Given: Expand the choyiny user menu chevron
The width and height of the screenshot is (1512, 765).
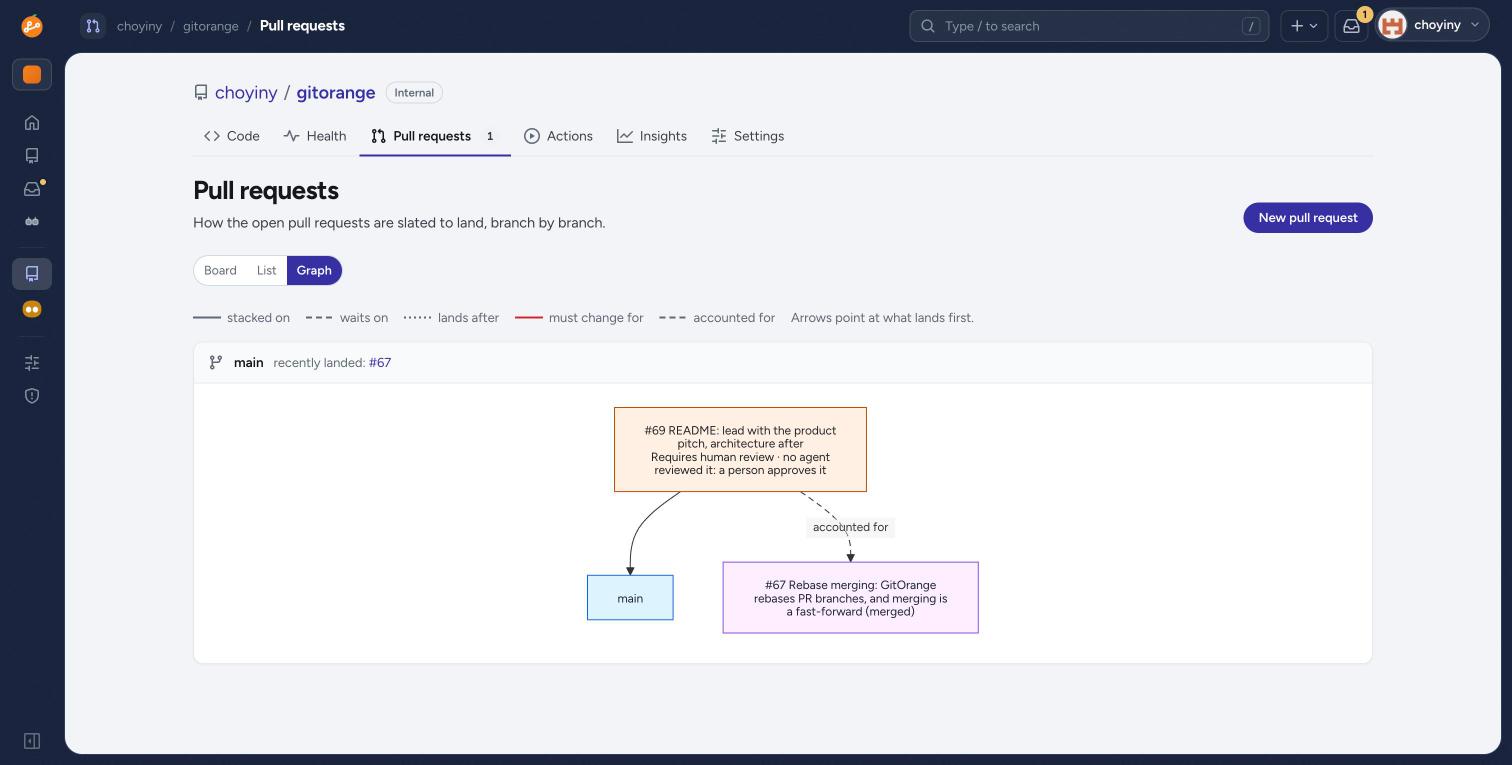Looking at the screenshot, I should pos(1474,25).
